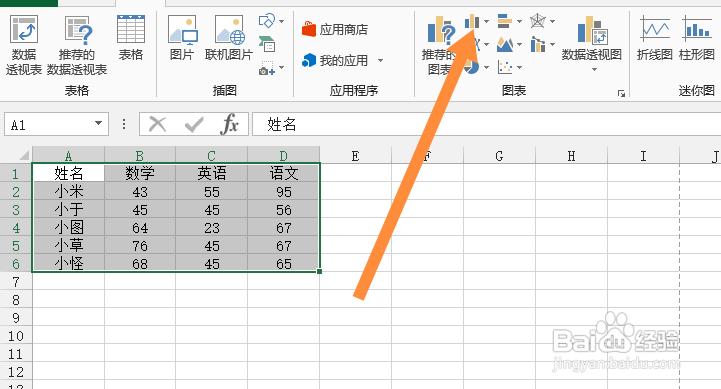Open the Name Box dropdown
This screenshot has width=721, height=389.
[98, 124]
